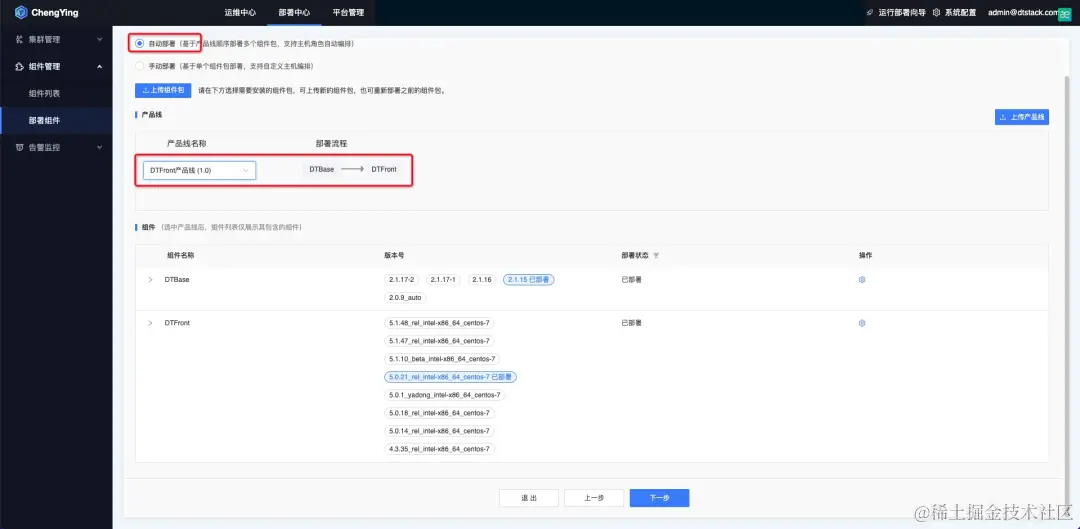The image size is (1080, 529).
Task: Click DTFront step in 部署流程
Action: (384, 169)
